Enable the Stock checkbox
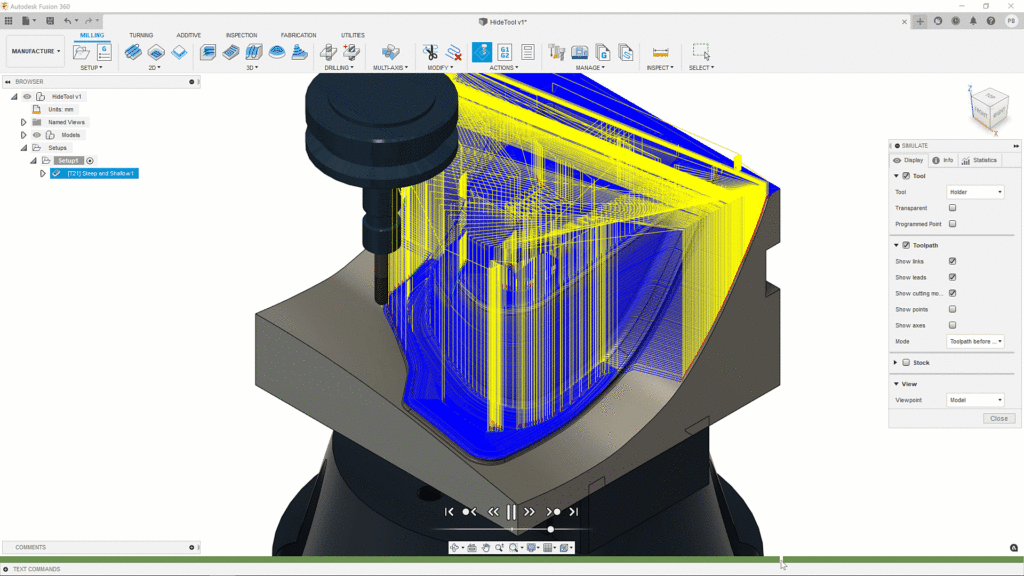Screen dimensions: 1024x576 (906, 362)
